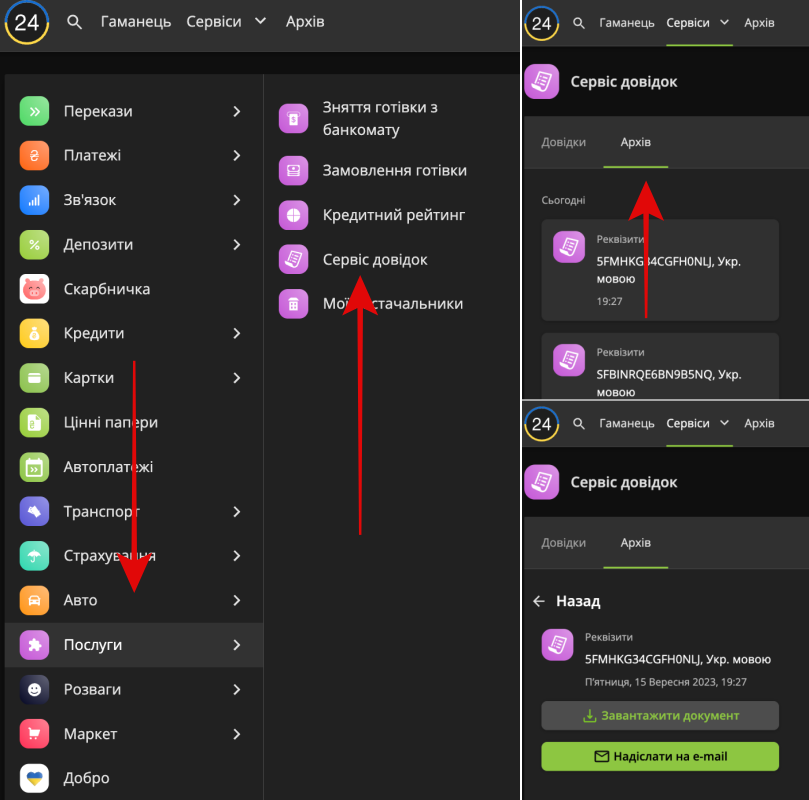Click the Скарбничка piggy bank icon
Image resolution: width=809 pixels, height=800 pixels.
34,289
